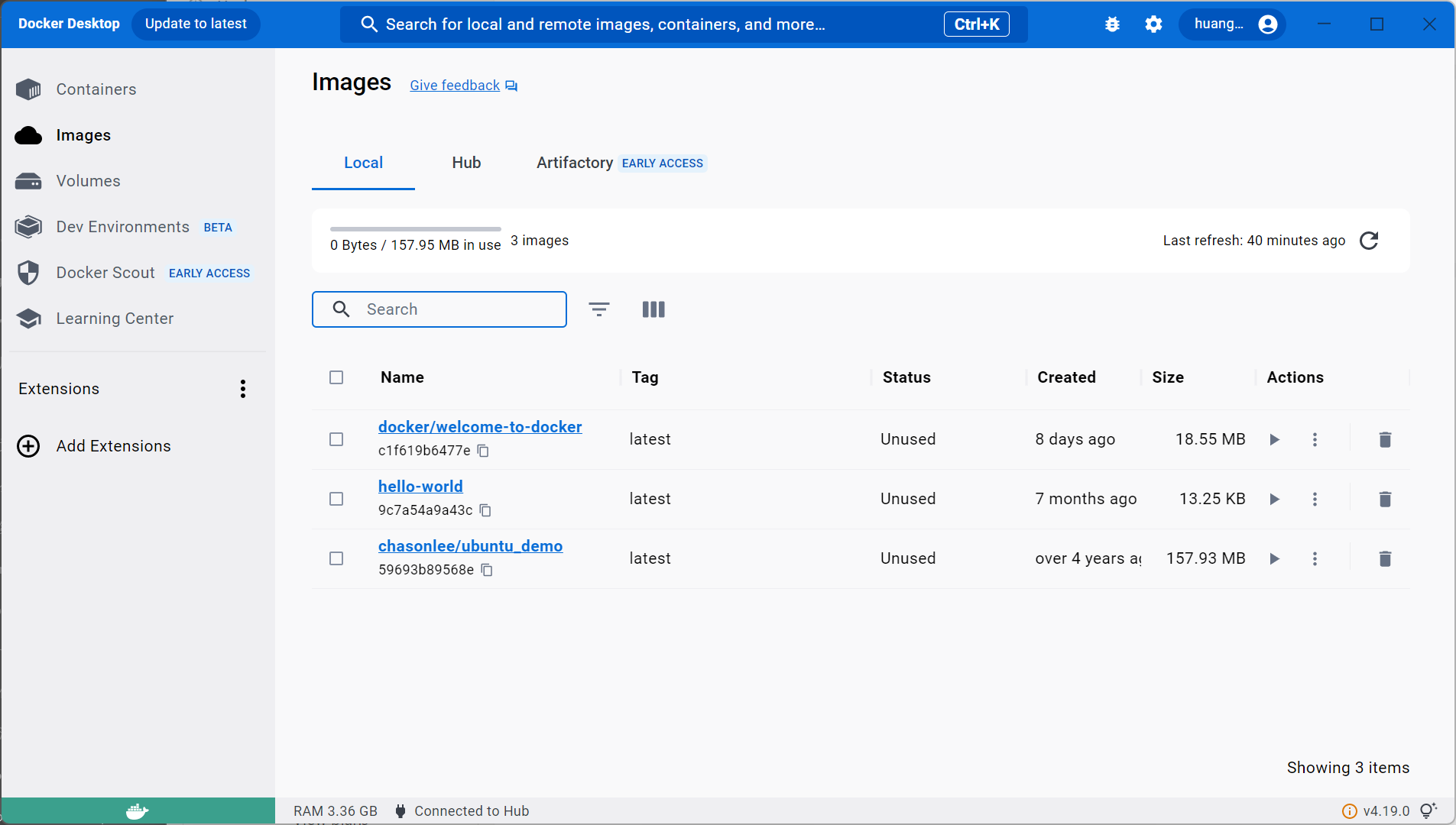Go to Containers in the sidebar
1456x825 pixels.
pos(96,89)
